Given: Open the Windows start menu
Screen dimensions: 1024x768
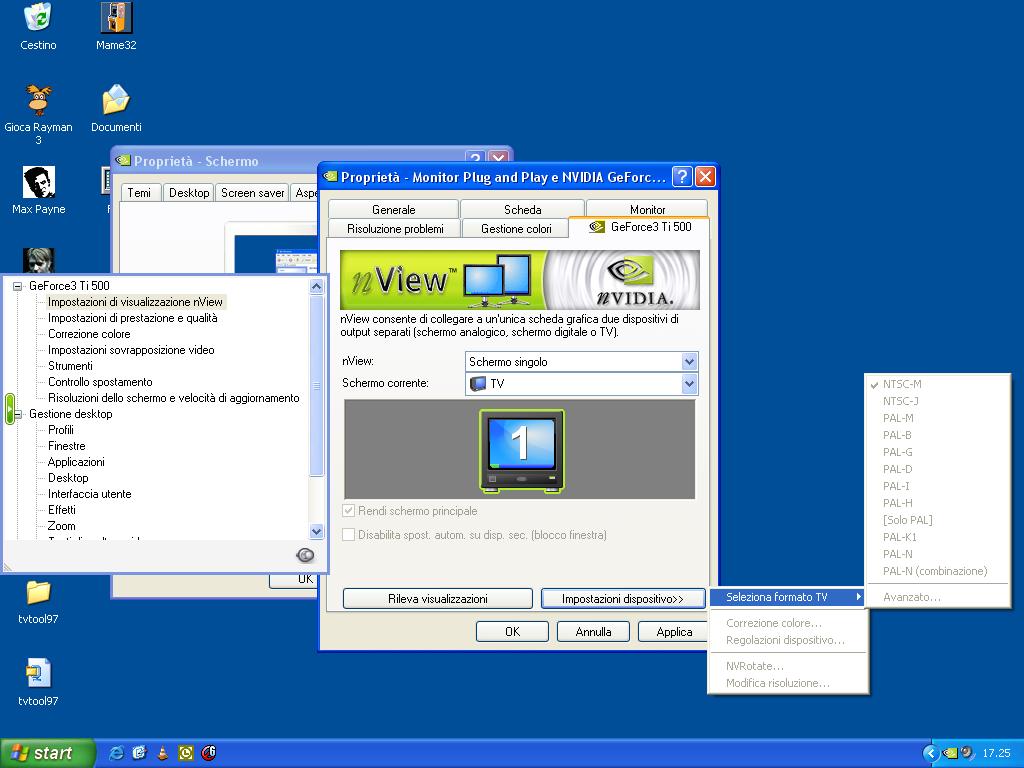Looking at the screenshot, I should [x=47, y=753].
